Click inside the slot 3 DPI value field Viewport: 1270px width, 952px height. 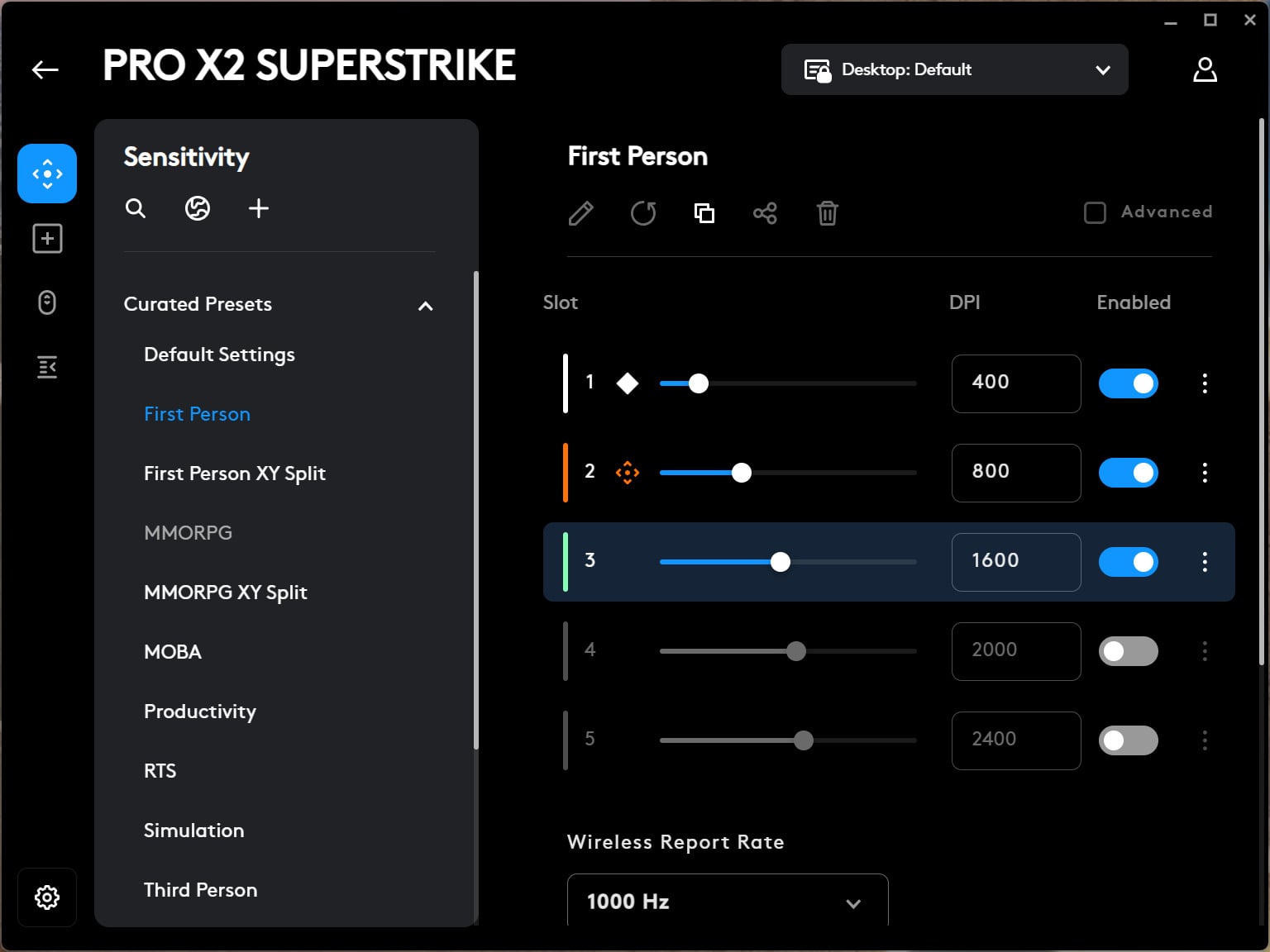coord(1015,562)
